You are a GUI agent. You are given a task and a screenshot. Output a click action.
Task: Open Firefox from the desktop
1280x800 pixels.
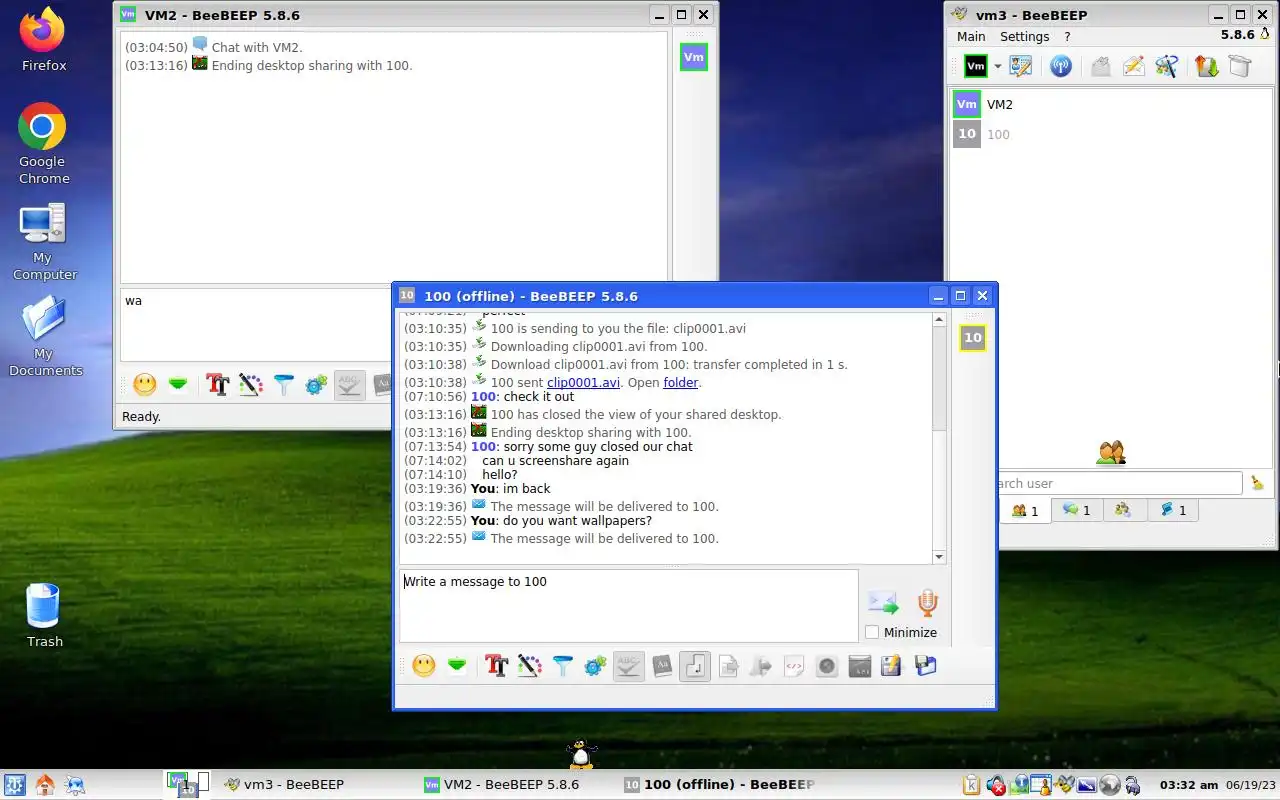click(x=43, y=41)
